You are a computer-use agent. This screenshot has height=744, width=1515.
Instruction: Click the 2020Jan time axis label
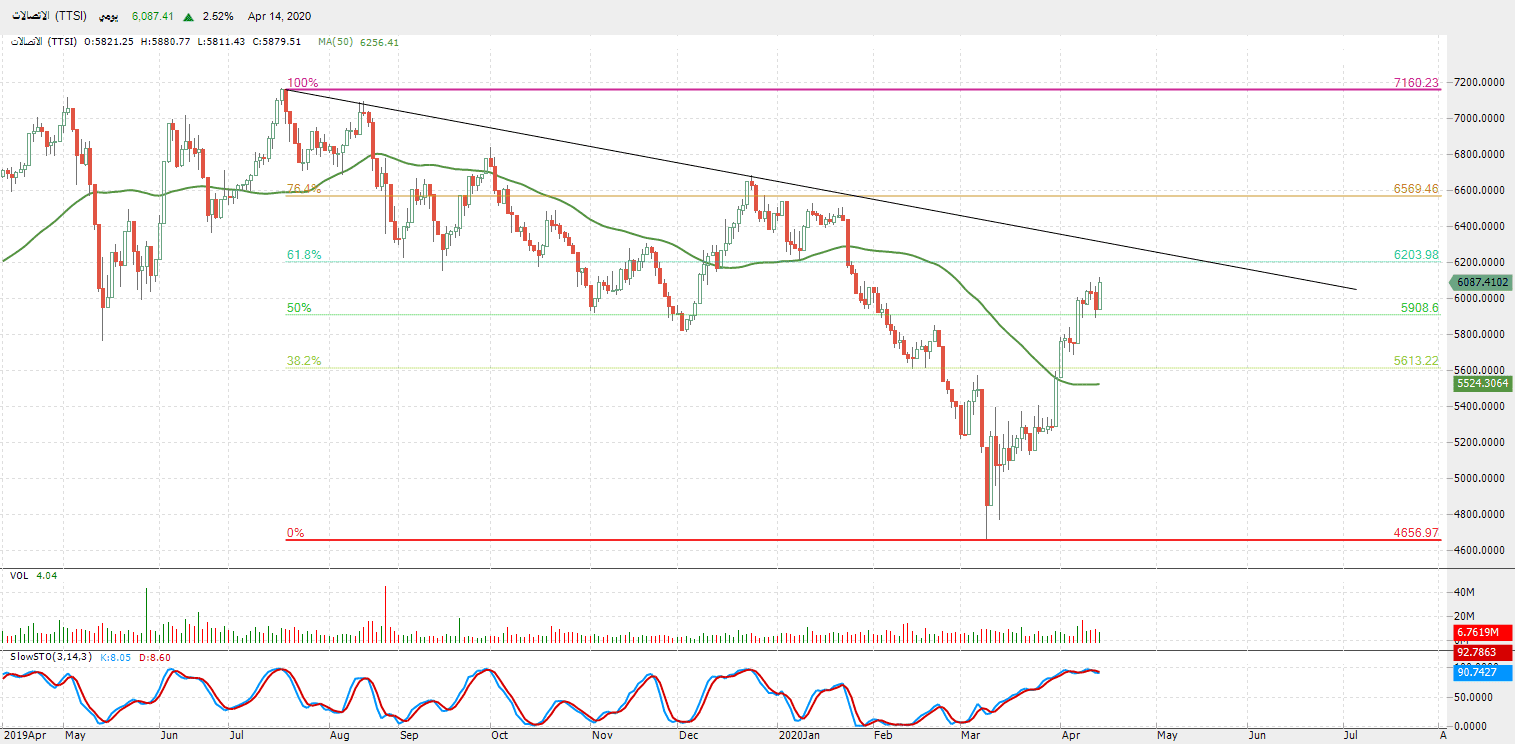(800, 735)
